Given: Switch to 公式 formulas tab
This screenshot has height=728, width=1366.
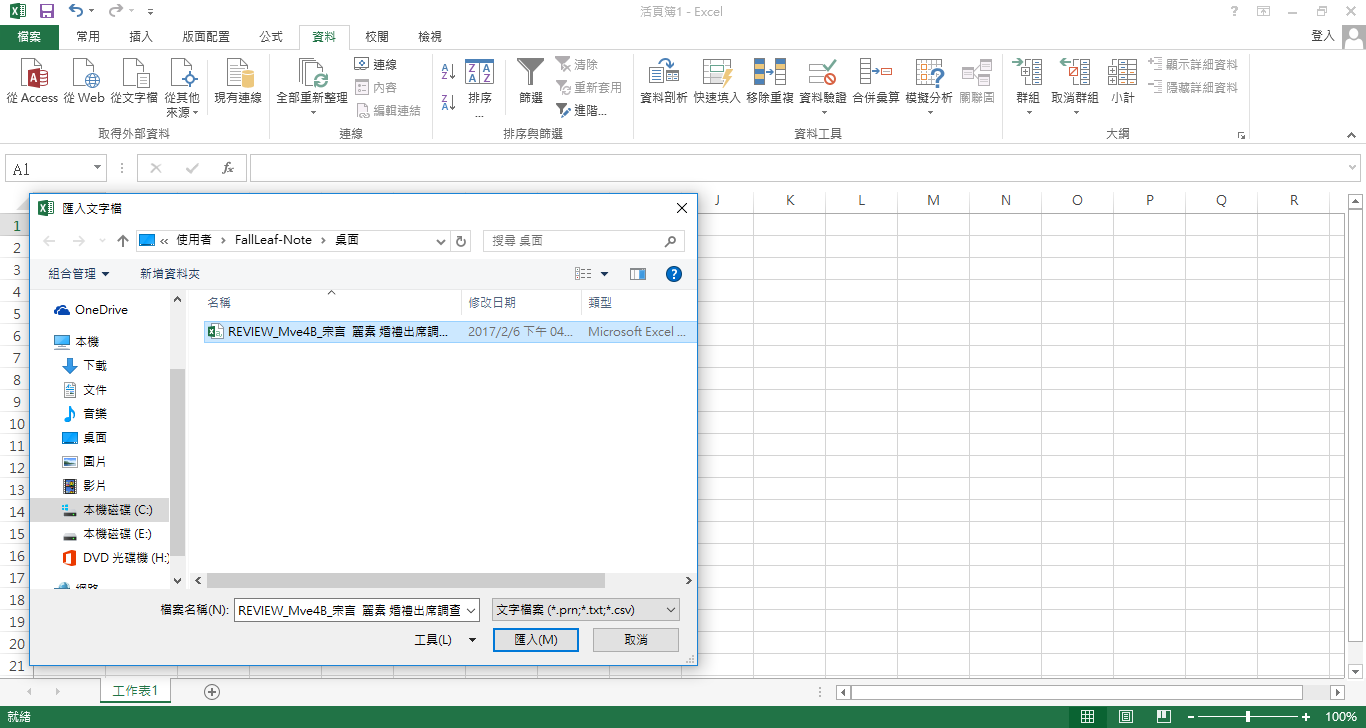Looking at the screenshot, I should [x=271, y=37].
